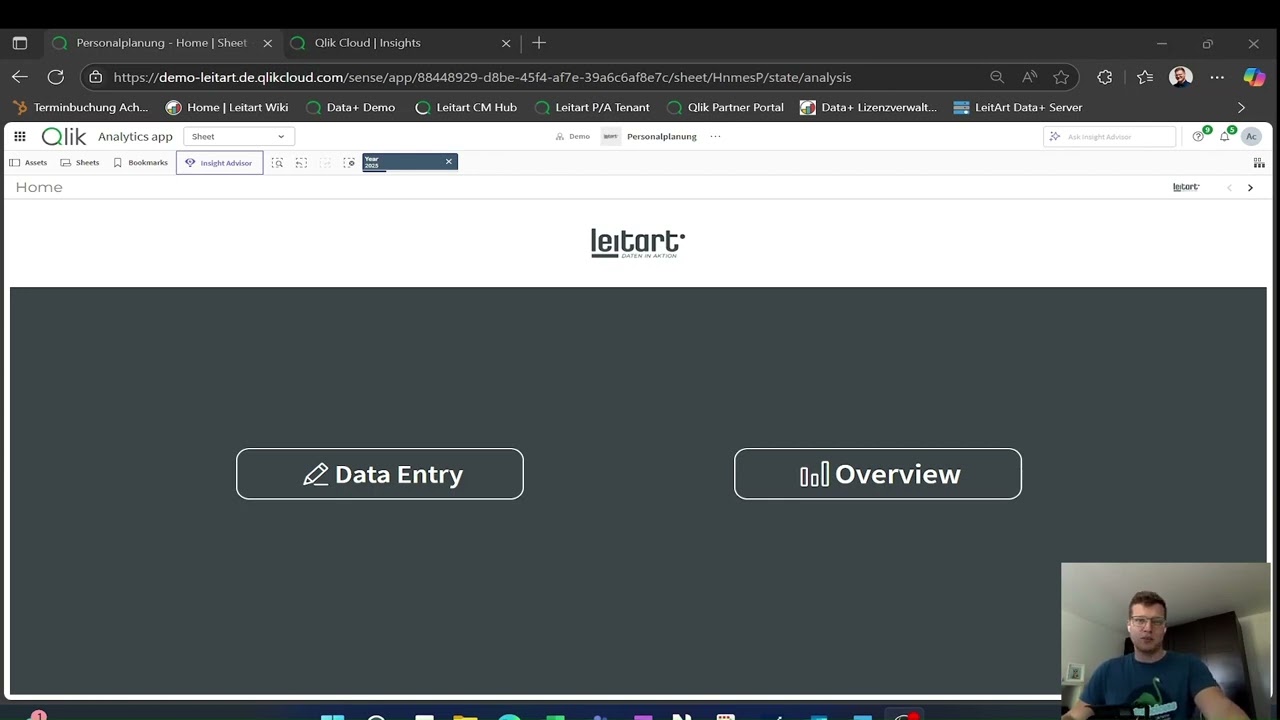
Task: Toggle read aloud in address bar
Action: pyautogui.click(x=1029, y=77)
